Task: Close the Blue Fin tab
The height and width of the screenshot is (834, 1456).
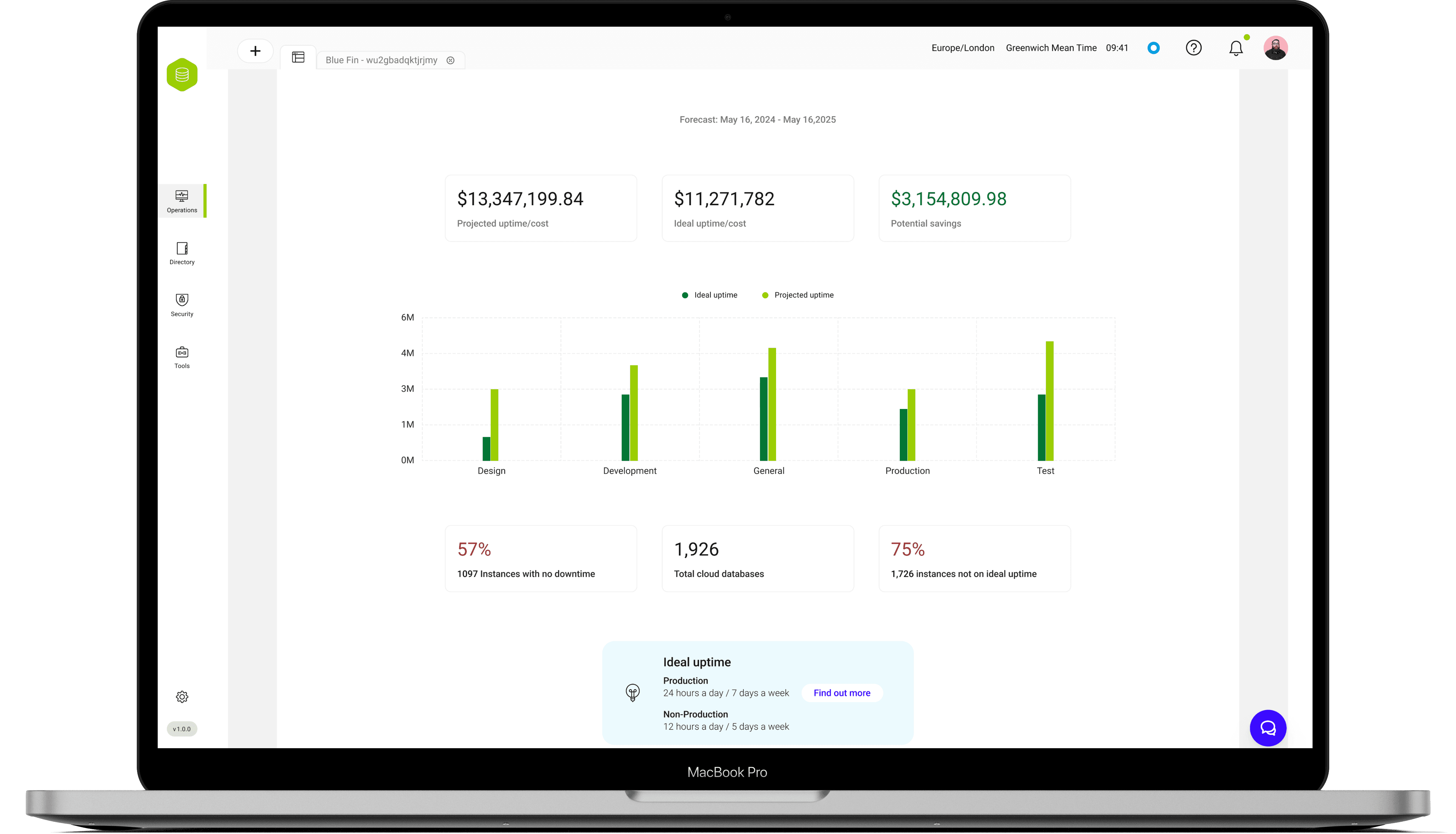Action: [450, 60]
